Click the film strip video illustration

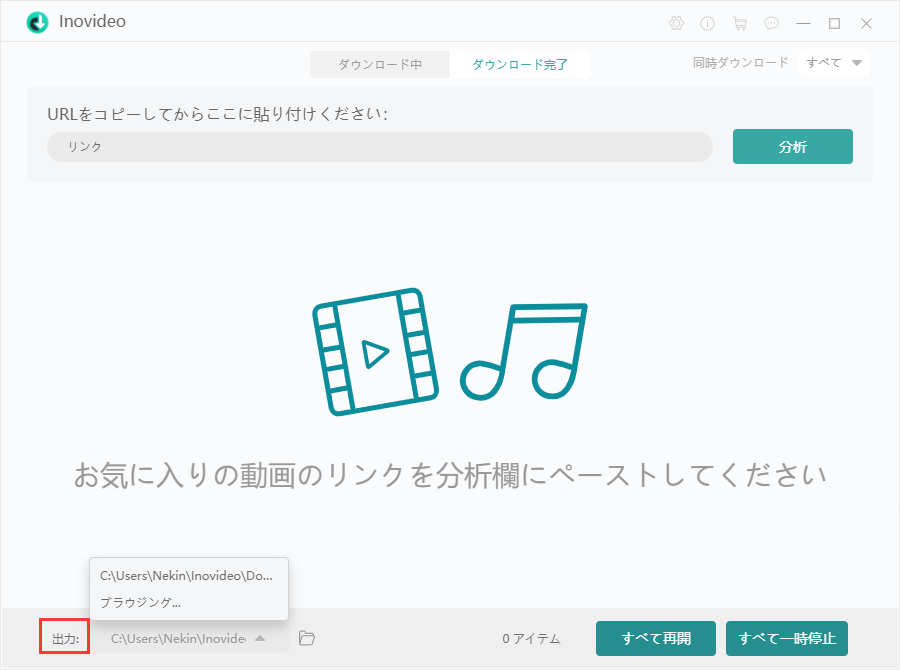point(375,351)
